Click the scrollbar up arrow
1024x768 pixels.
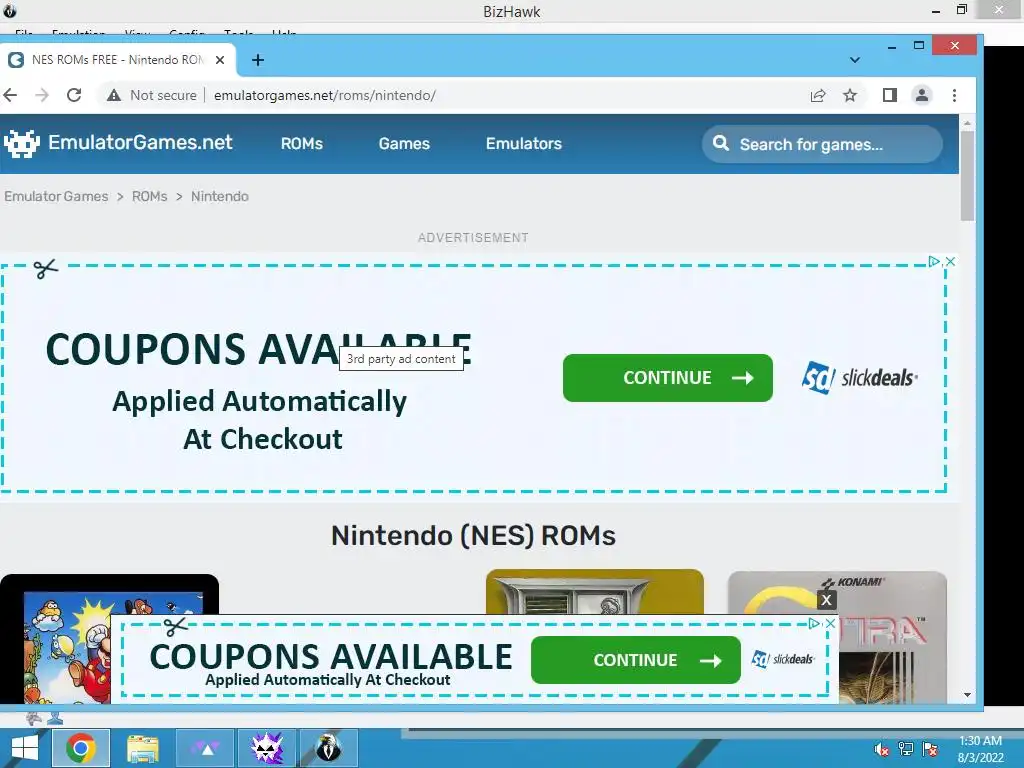[x=967, y=123]
